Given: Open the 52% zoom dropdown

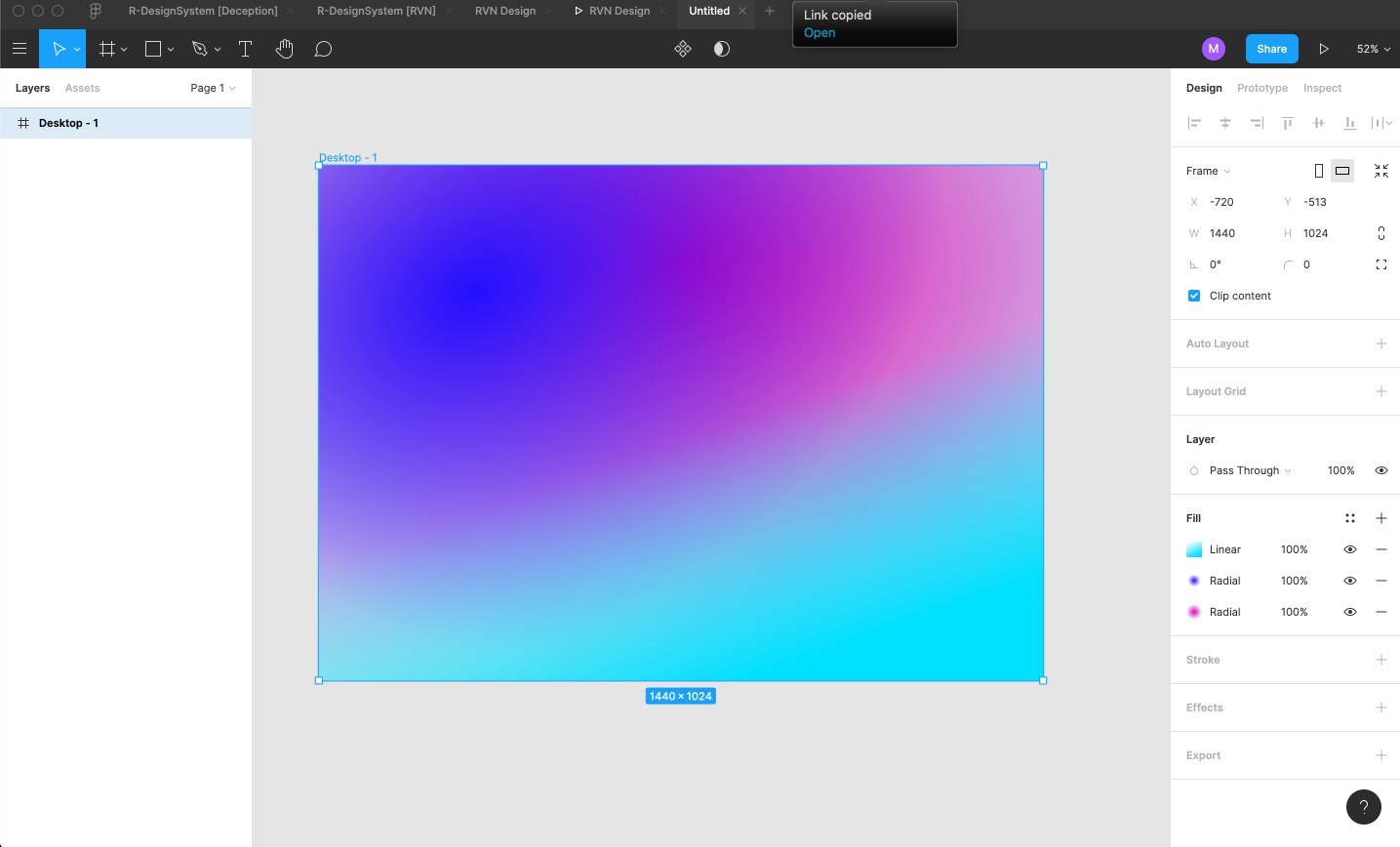Looking at the screenshot, I should point(1373,49).
